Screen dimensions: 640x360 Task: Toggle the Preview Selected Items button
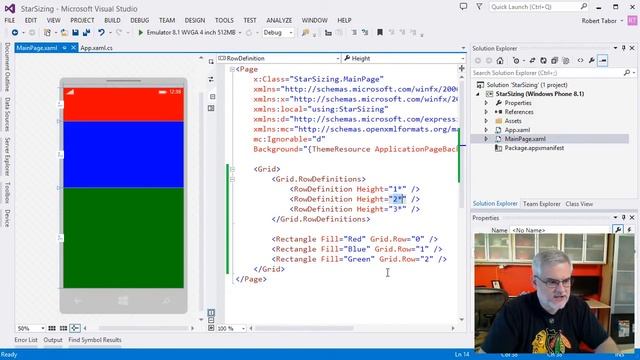(x=603, y=60)
